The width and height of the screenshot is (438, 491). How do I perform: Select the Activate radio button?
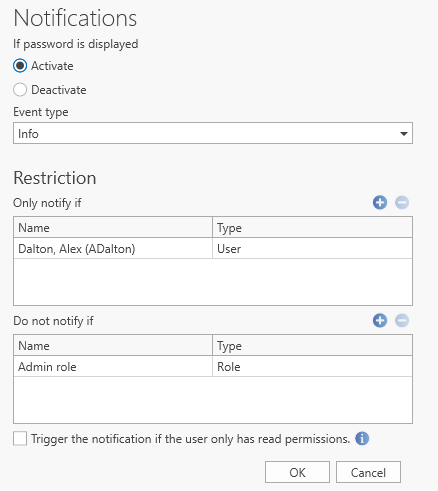[x=20, y=66]
